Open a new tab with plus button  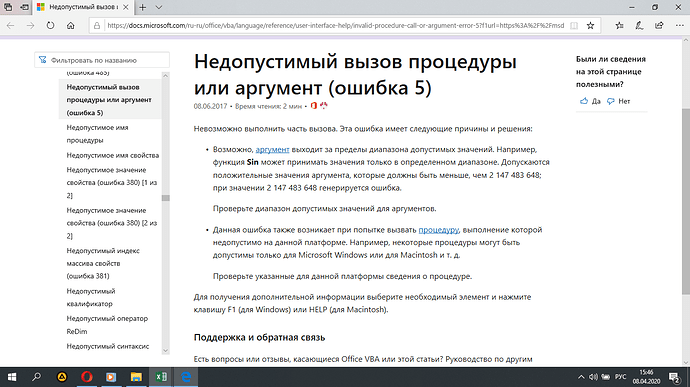coord(143,7)
